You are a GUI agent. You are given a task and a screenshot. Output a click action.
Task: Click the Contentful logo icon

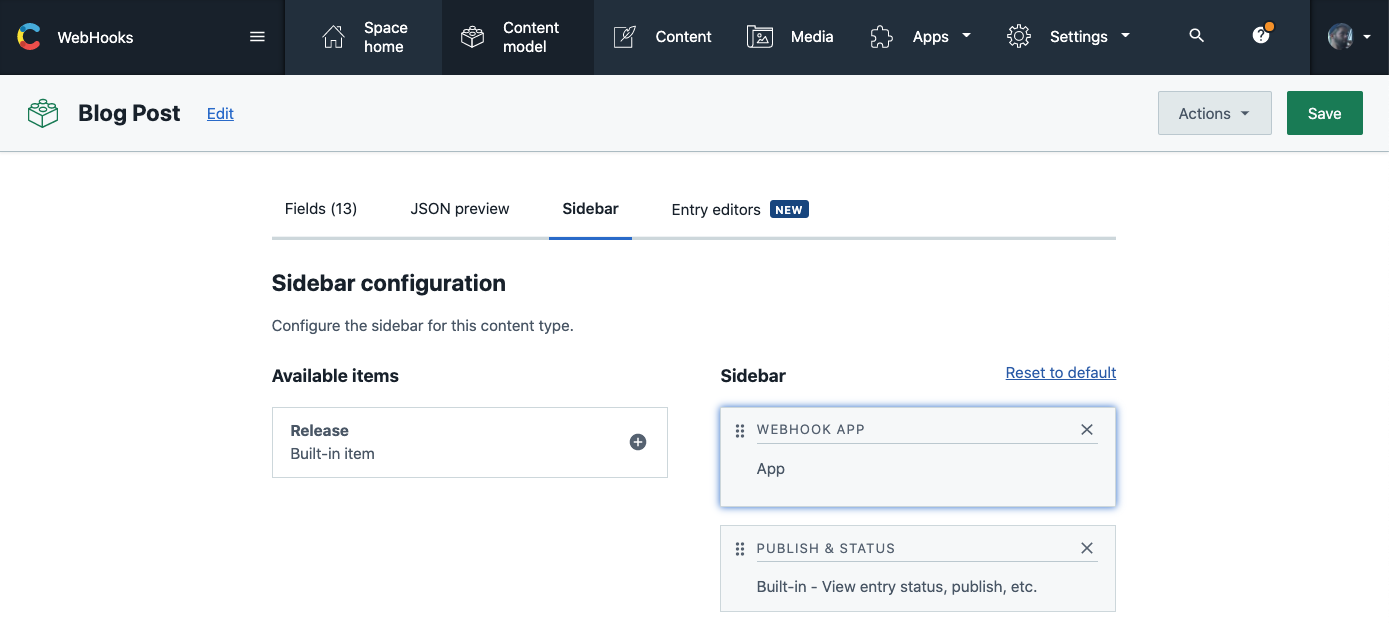tap(29, 37)
